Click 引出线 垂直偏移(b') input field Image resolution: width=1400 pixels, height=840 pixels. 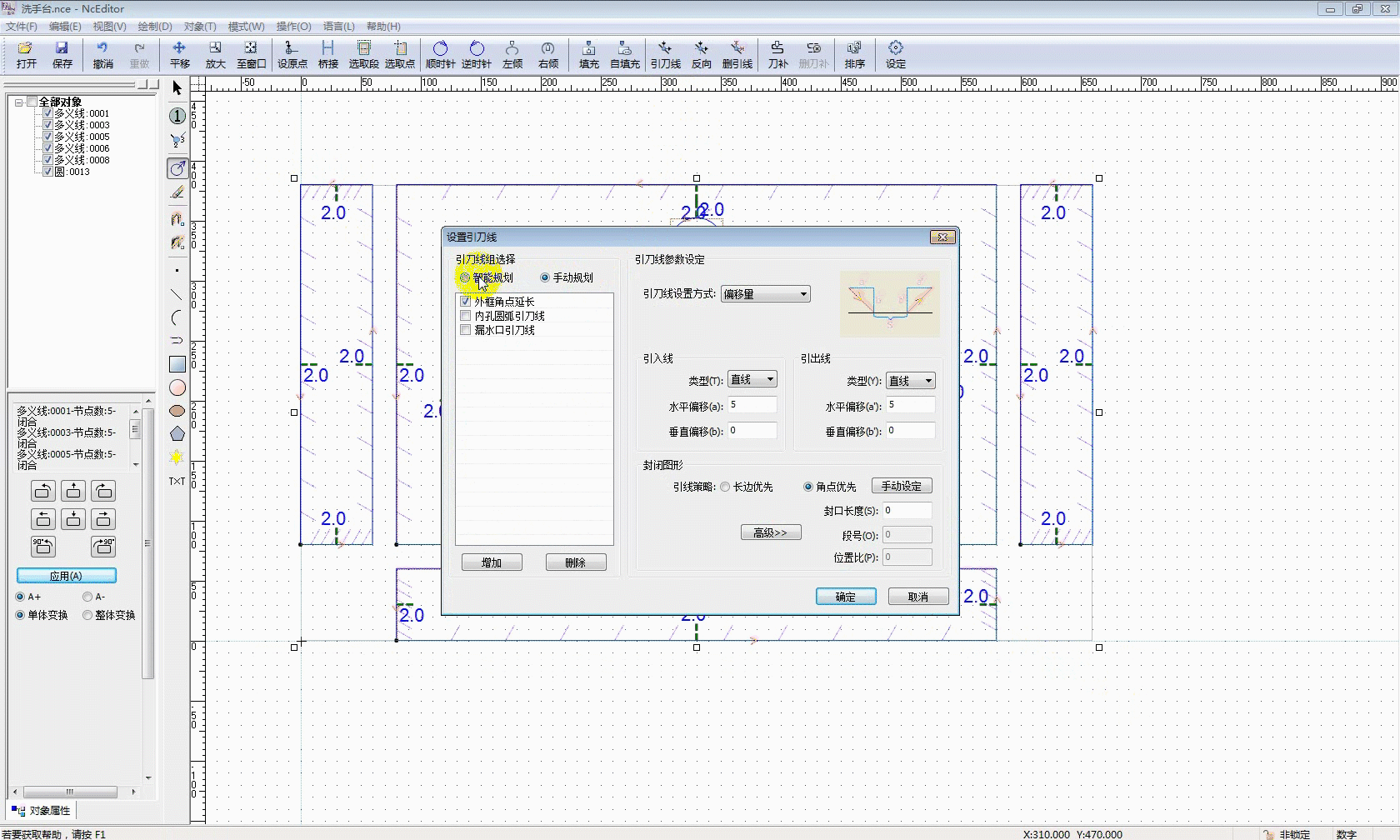[x=911, y=431]
